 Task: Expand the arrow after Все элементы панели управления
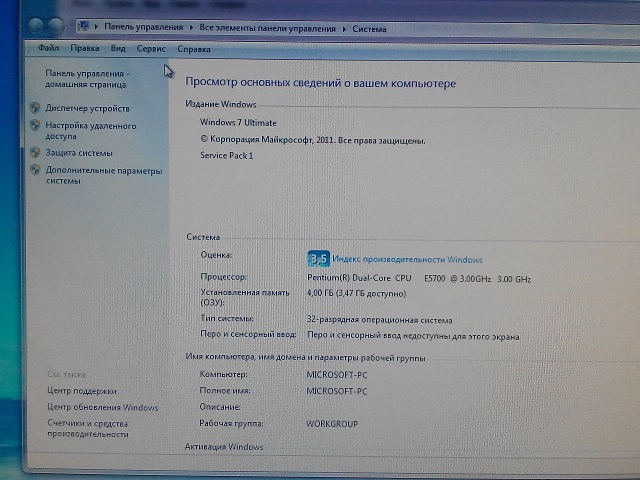coord(347,28)
